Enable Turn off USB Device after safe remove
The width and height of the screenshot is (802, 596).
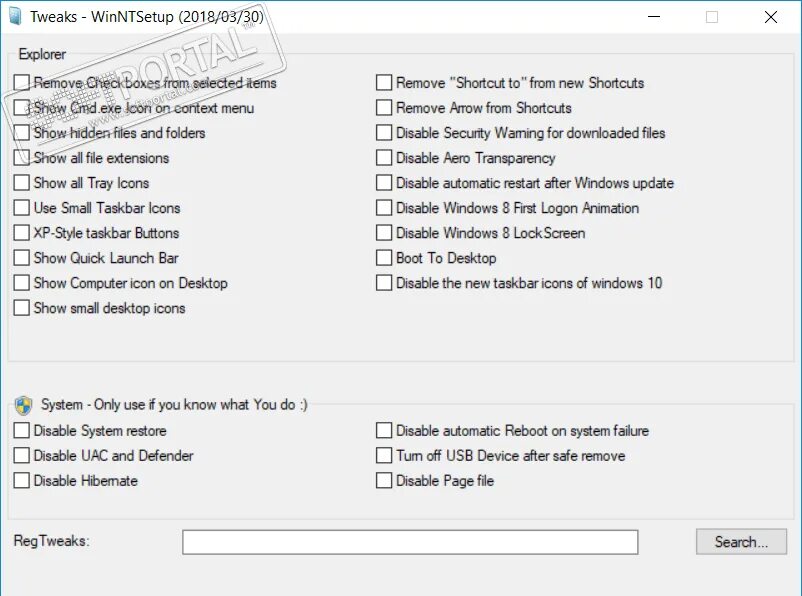384,455
